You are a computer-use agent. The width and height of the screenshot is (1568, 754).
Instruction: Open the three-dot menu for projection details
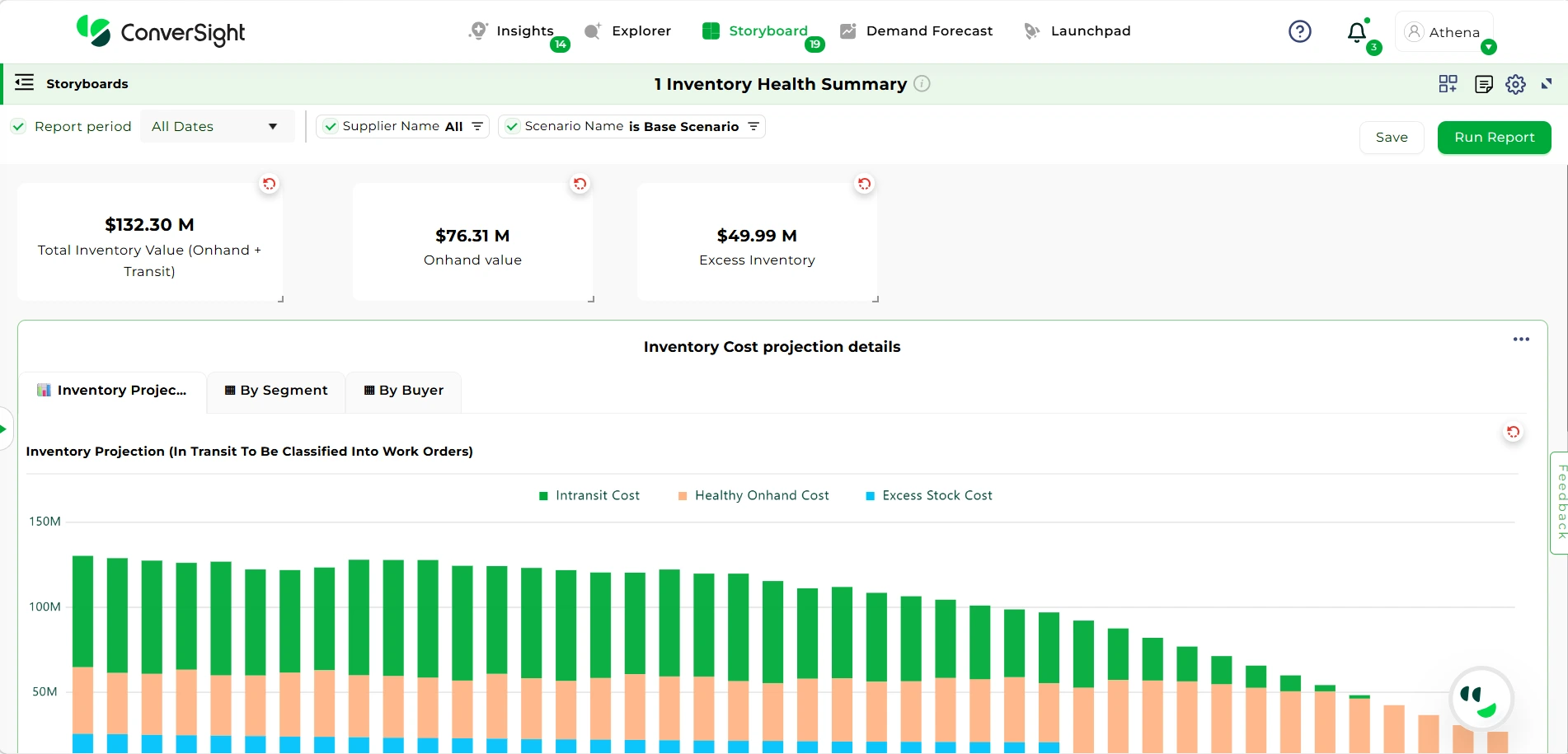click(x=1521, y=340)
